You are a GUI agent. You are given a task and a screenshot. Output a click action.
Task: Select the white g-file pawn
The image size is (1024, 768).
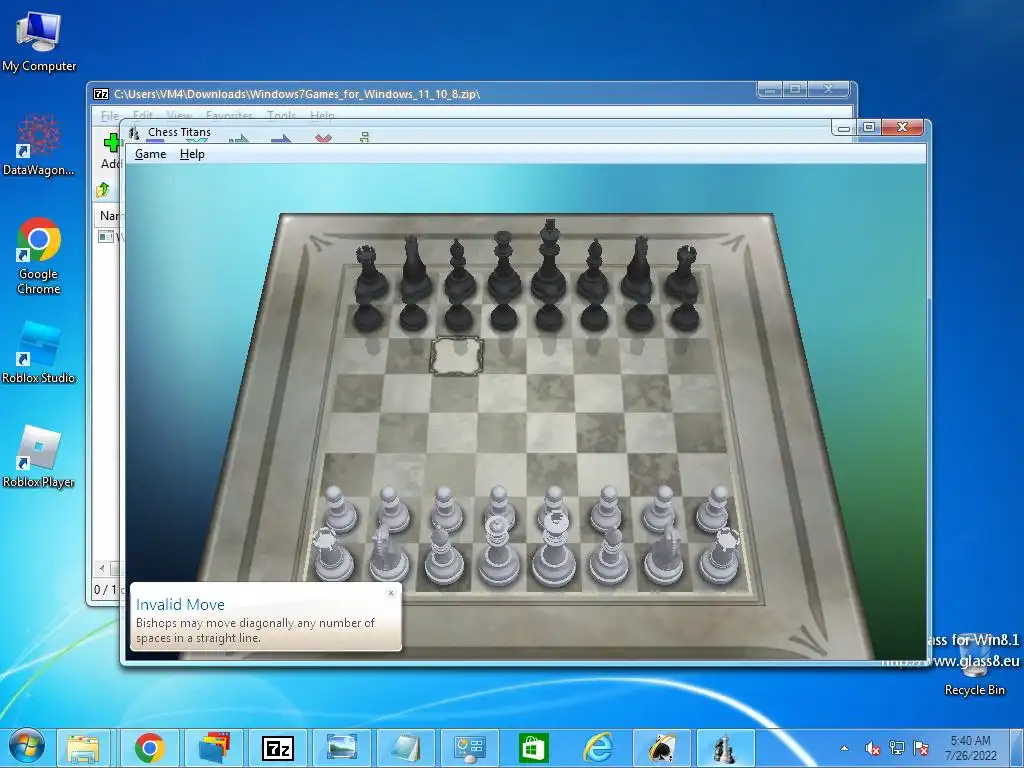point(660,509)
